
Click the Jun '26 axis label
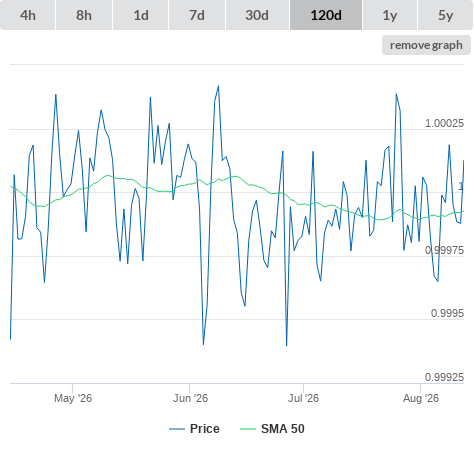coord(190,398)
